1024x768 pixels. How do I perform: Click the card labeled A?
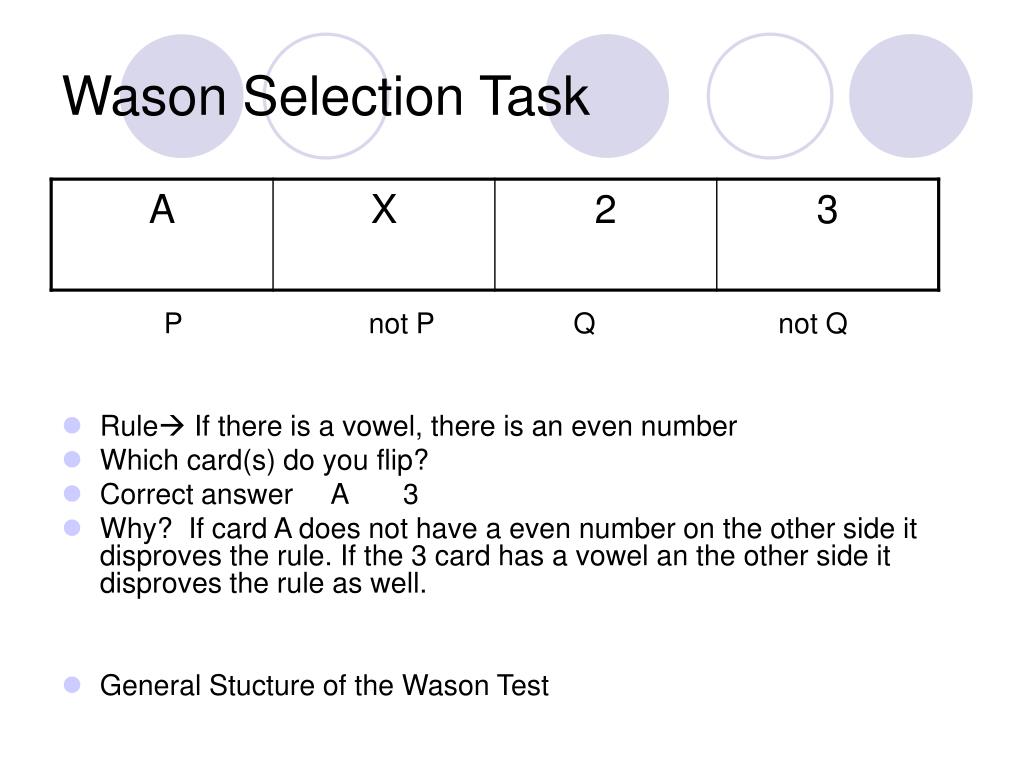click(x=162, y=234)
